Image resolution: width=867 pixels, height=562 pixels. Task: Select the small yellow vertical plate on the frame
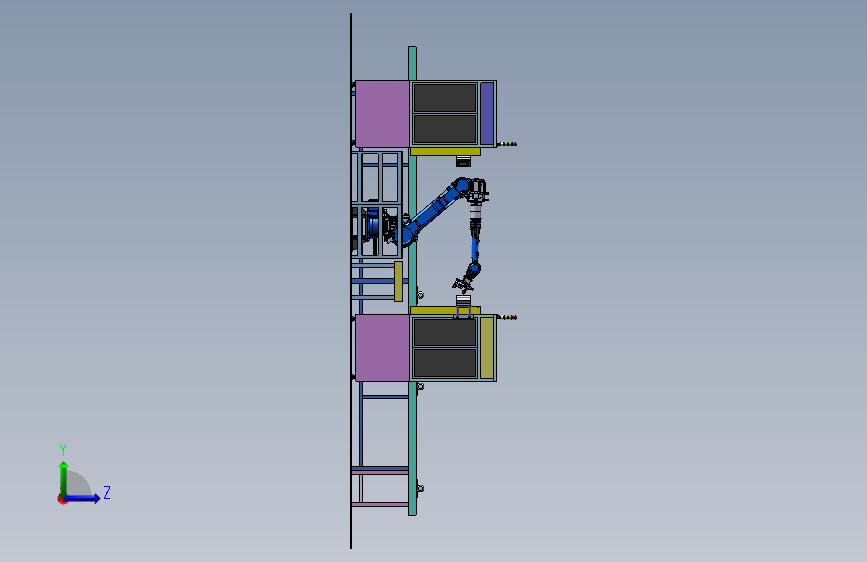coord(398,282)
